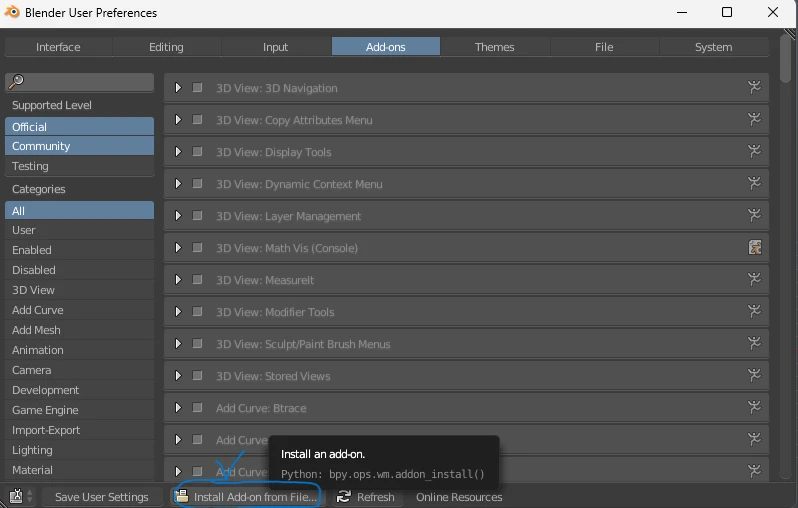The width and height of the screenshot is (798, 508).
Task: Expand Math Vis (Console) details
Action: tap(178, 248)
